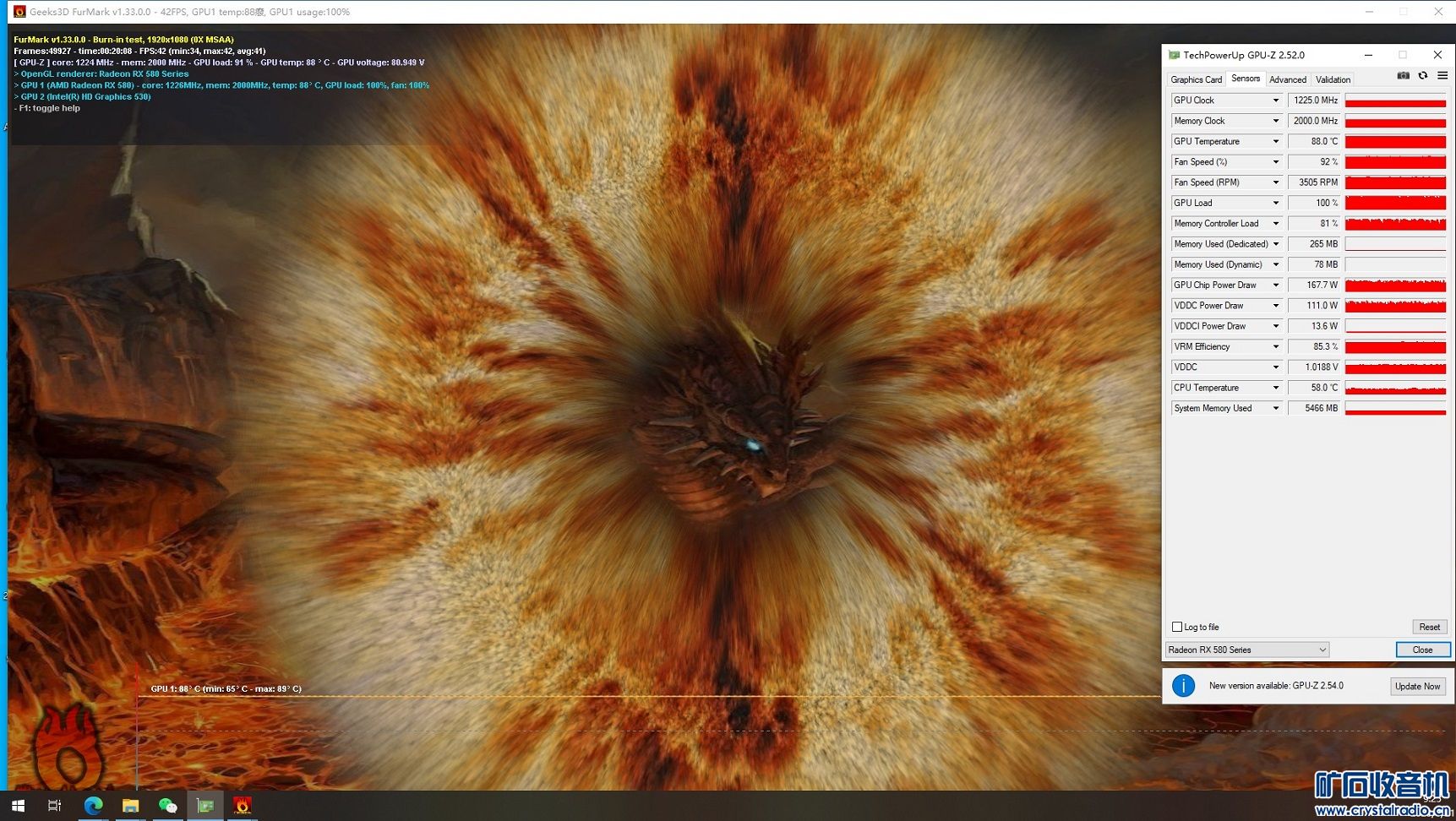Expand the CPU Temperature sensor dropdown
Image resolution: width=1456 pixels, height=821 pixels.
1275,388
